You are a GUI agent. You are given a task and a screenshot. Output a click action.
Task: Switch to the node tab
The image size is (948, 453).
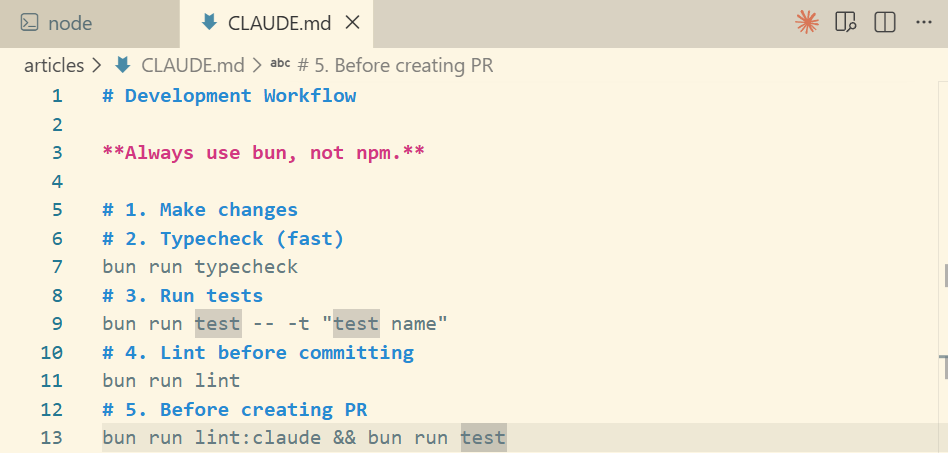(x=89, y=24)
